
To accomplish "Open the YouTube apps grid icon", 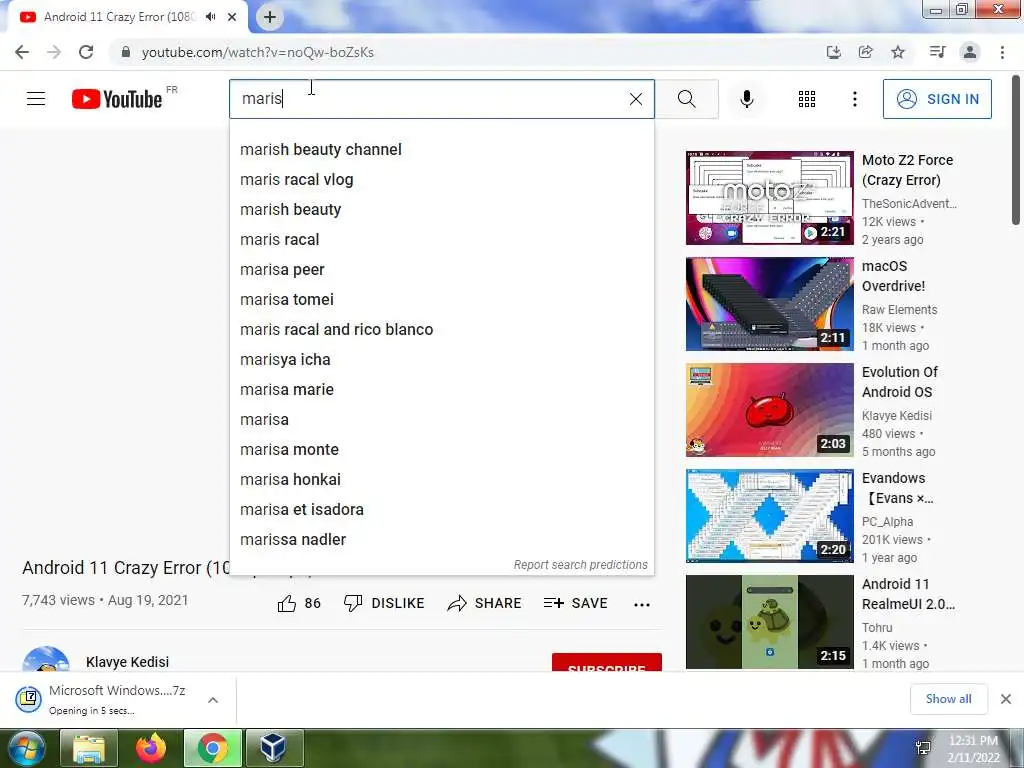I will tap(807, 99).
